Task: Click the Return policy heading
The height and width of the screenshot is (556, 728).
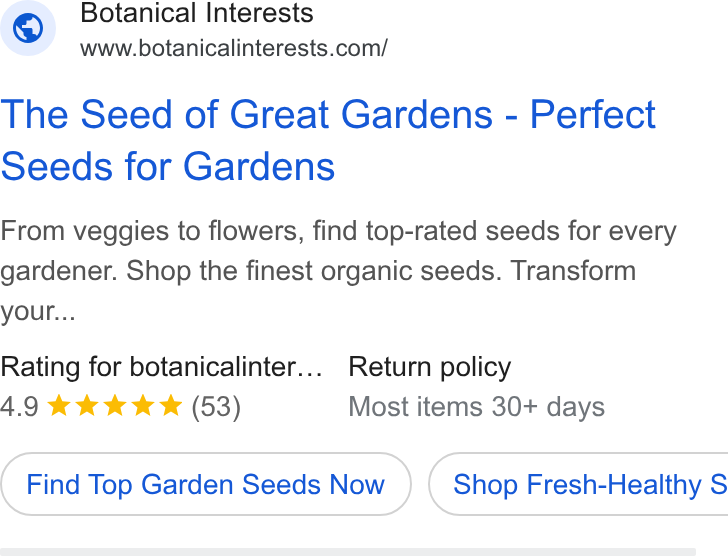Action: tap(430, 368)
